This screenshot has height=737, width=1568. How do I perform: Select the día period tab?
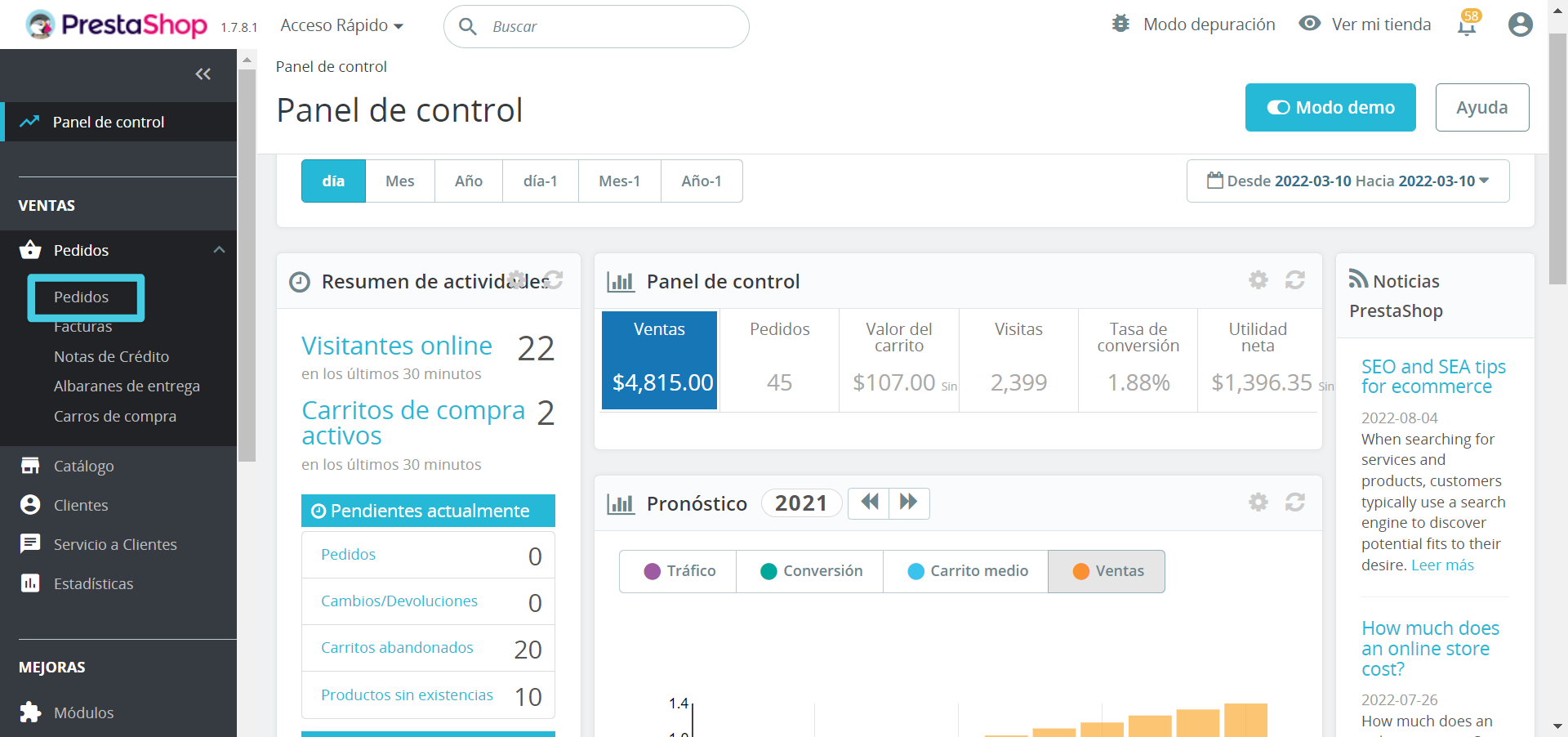pos(333,181)
